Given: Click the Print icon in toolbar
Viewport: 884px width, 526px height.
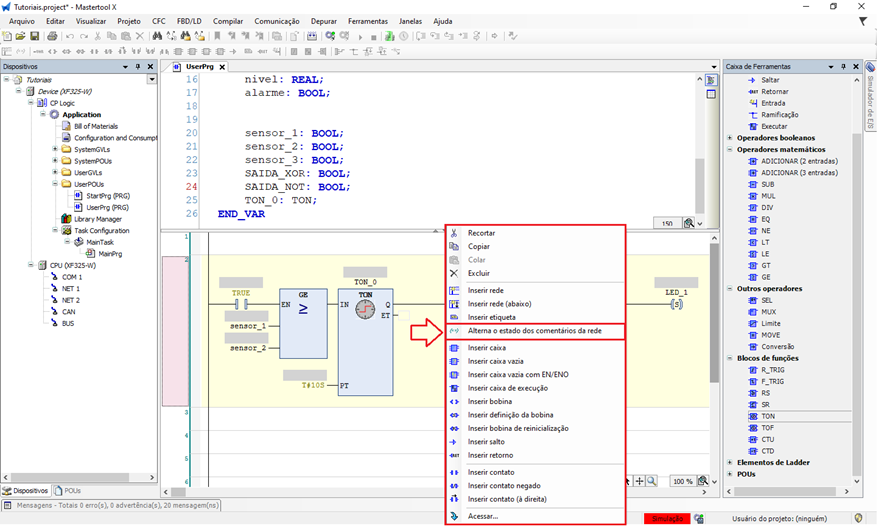Looking at the screenshot, I should click(x=50, y=36).
